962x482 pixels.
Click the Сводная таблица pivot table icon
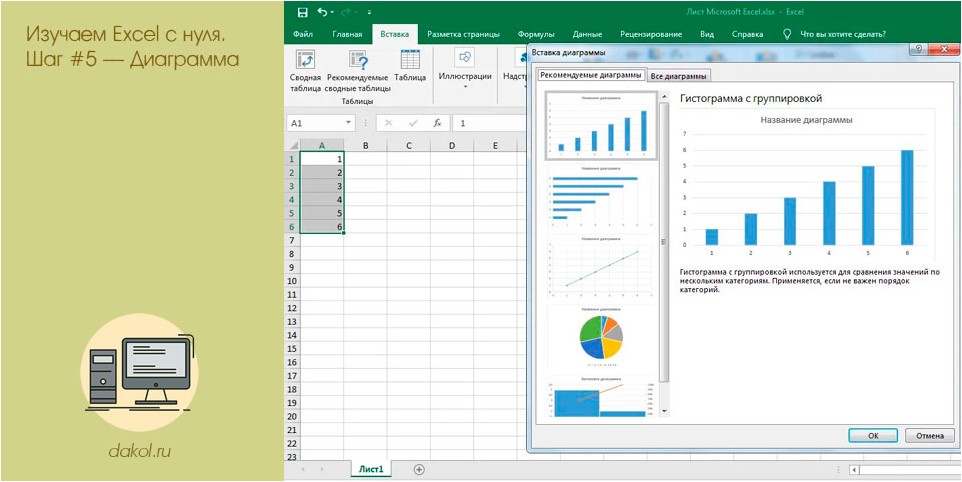click(306, 59)
